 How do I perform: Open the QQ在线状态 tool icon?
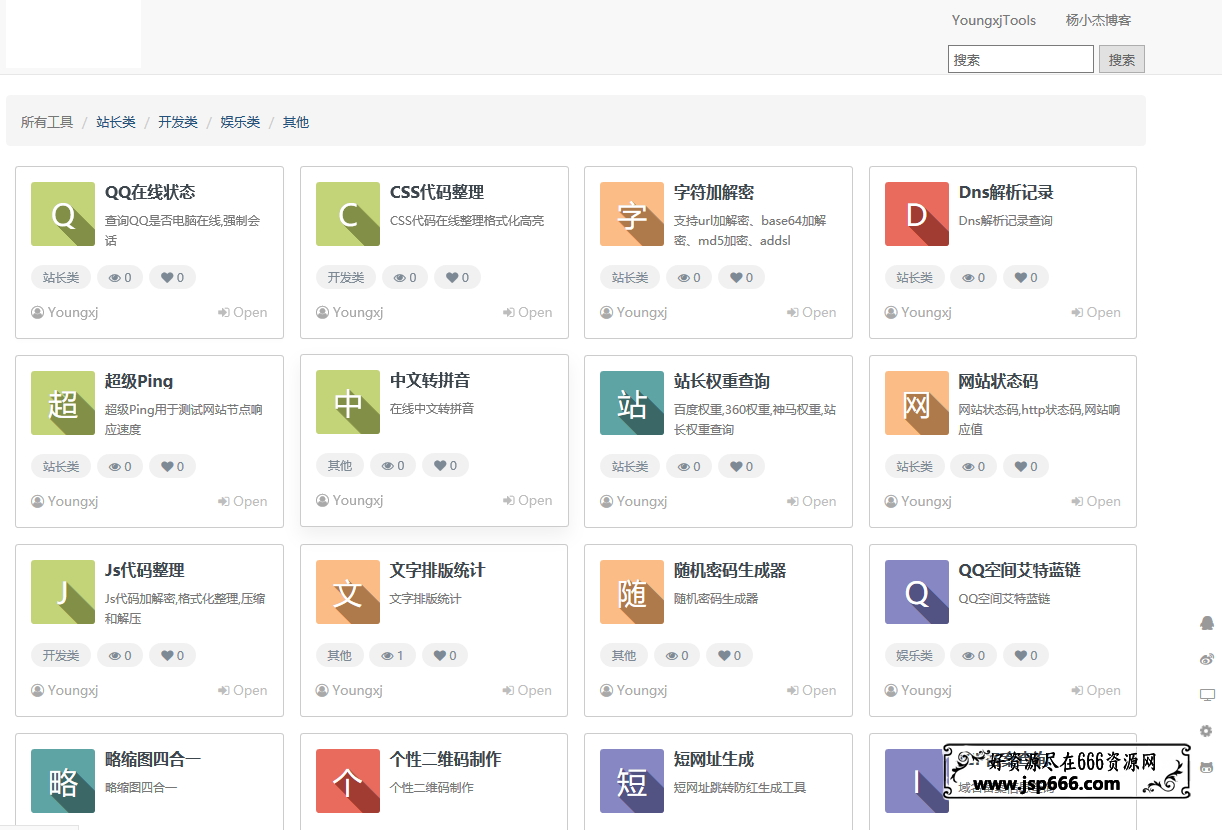point(63,214)
